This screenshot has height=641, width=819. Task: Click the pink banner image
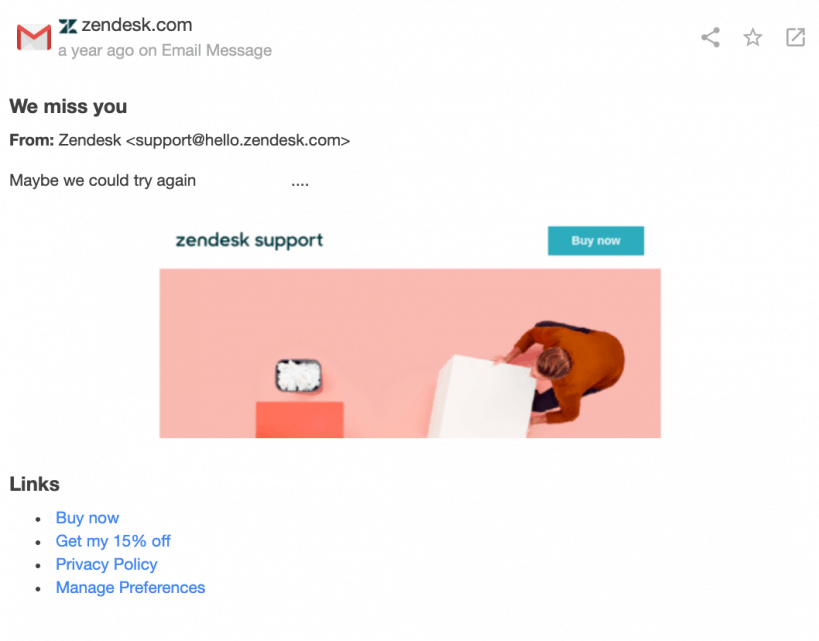[410, 353]
